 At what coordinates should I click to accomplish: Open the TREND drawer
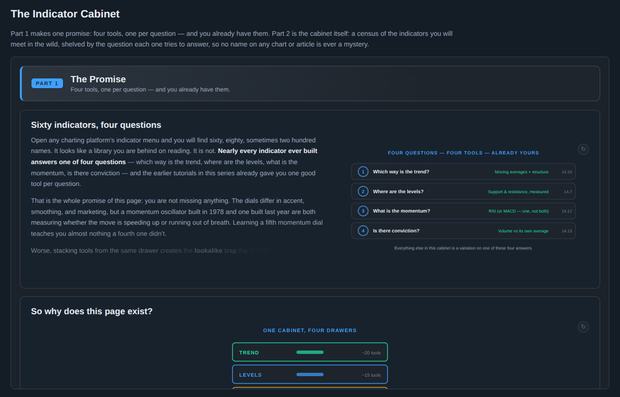310,352
